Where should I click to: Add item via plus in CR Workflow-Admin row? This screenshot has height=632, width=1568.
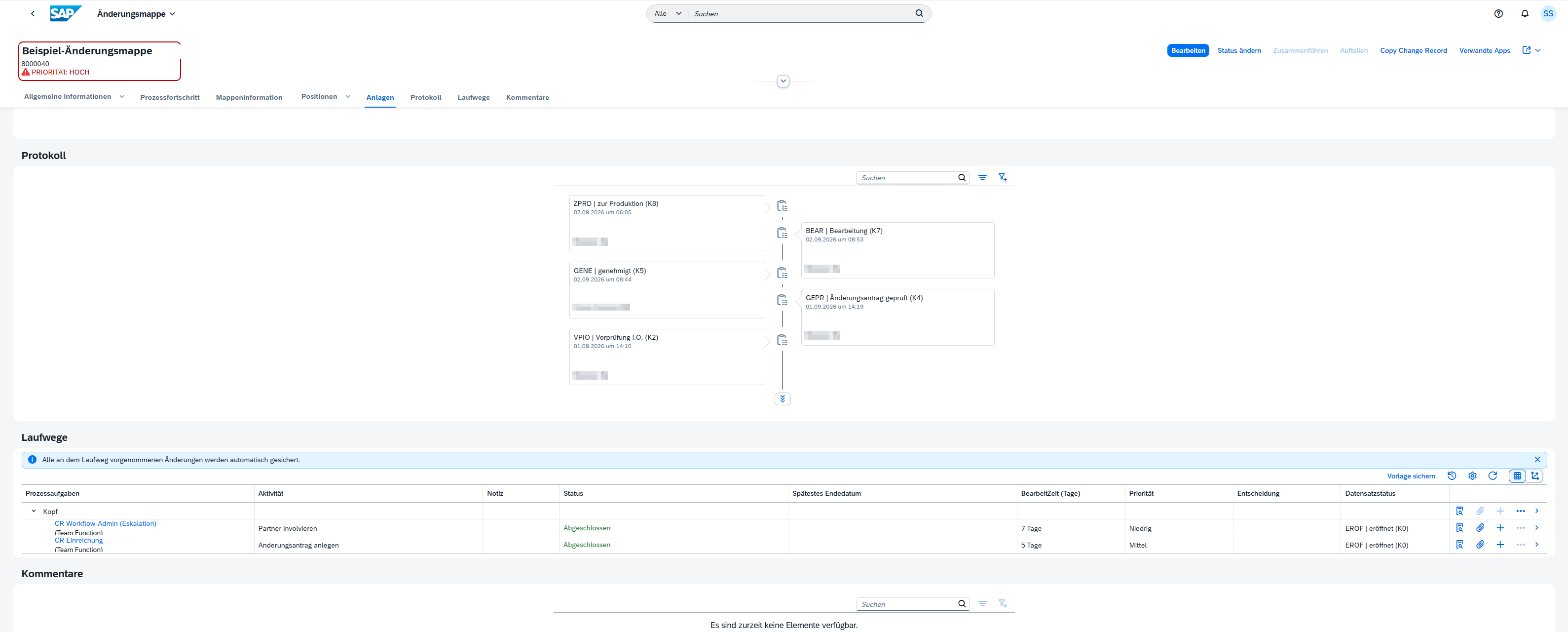click(x=1500, y=528)
